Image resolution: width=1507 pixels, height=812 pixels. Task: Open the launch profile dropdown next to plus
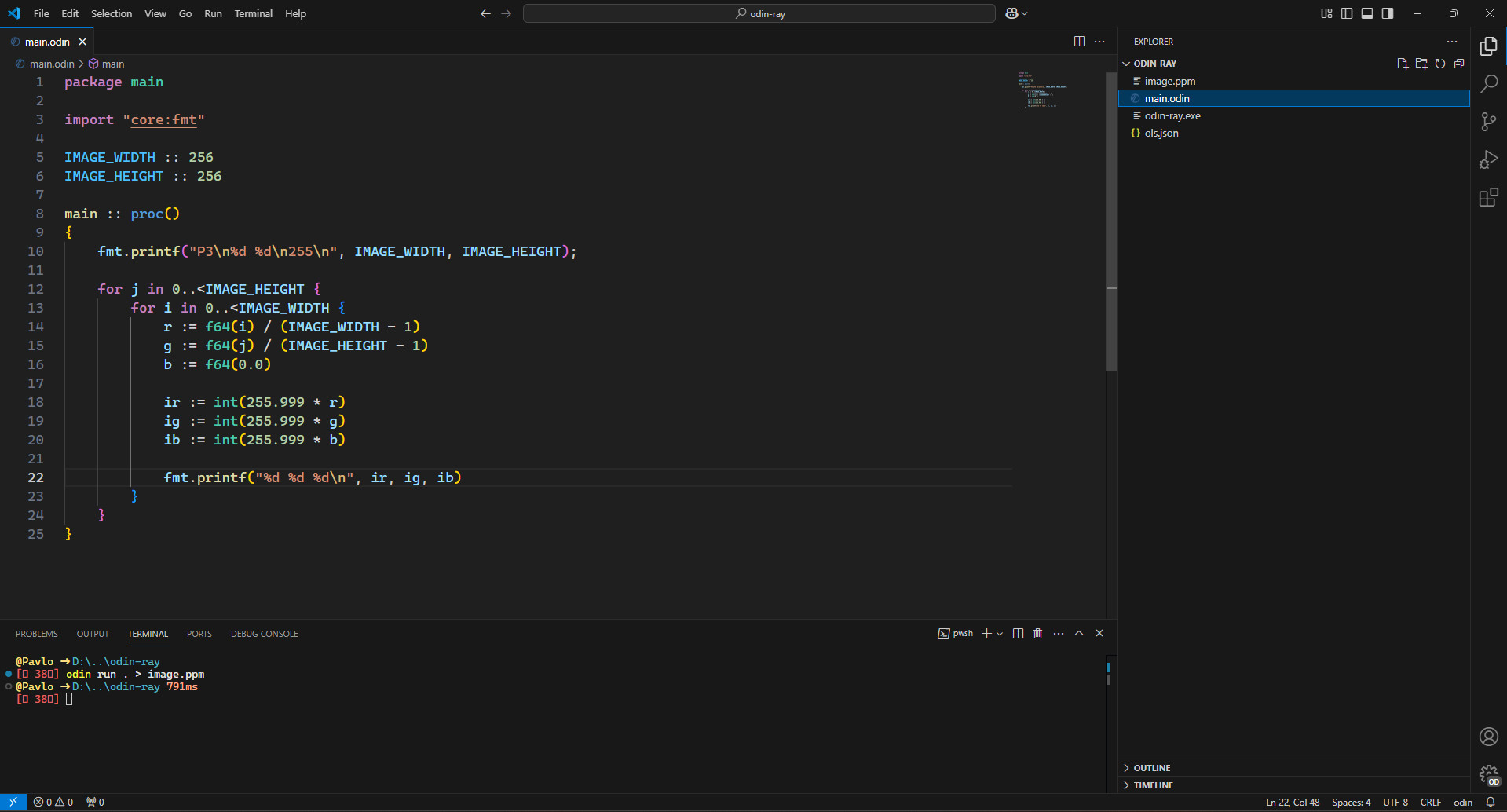[1000, 634]
